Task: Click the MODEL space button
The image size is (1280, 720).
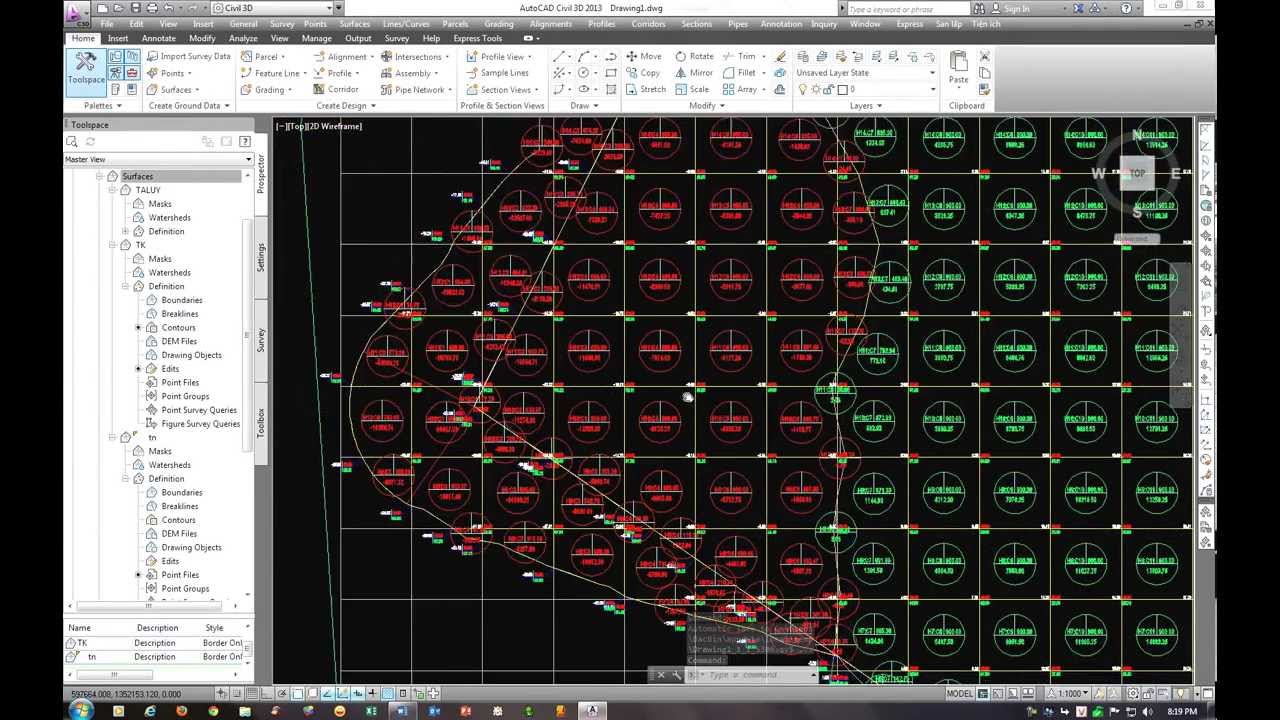Action: [959, 694]
